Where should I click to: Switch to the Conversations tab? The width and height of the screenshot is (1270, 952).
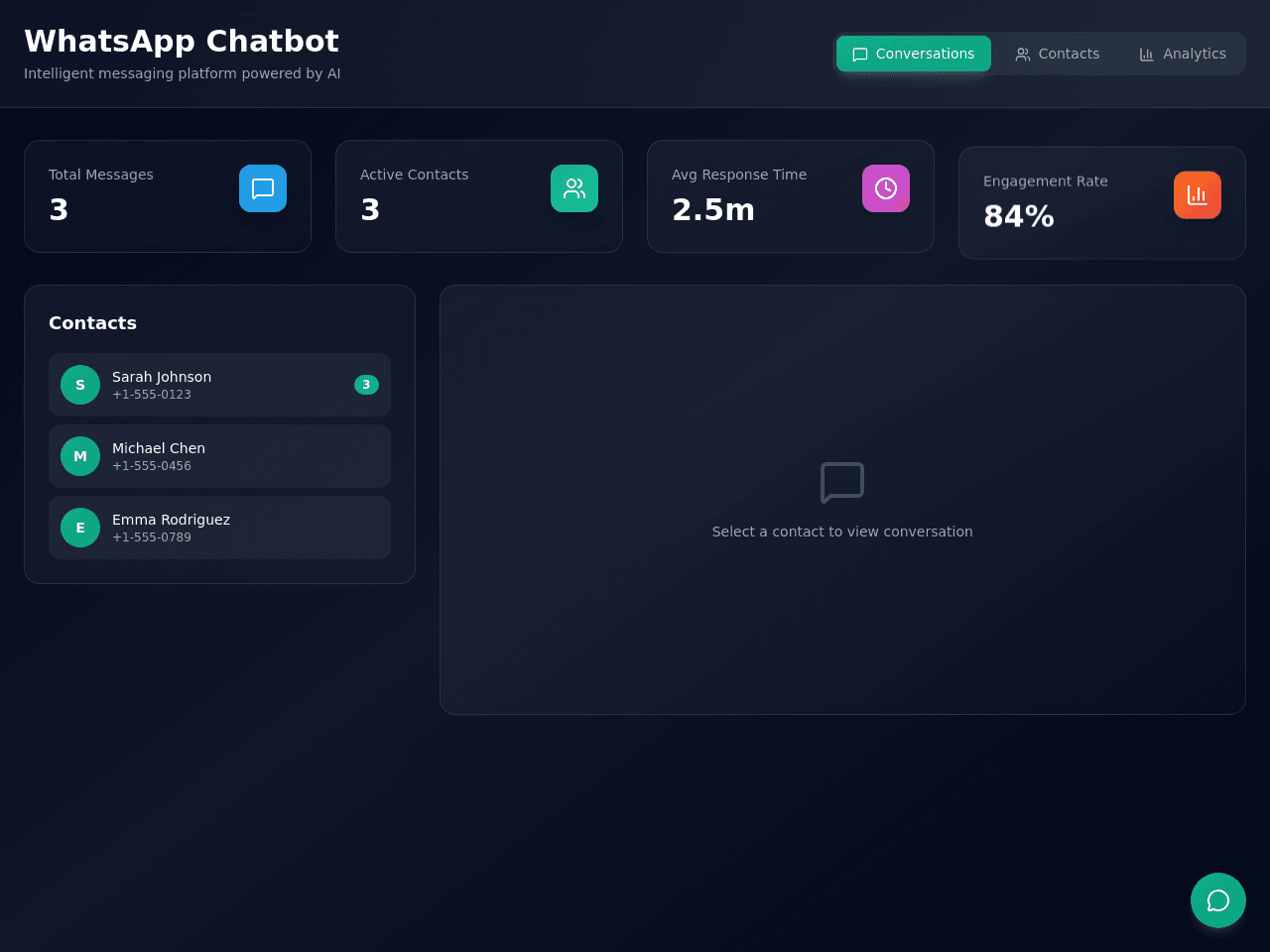point(913,54)
